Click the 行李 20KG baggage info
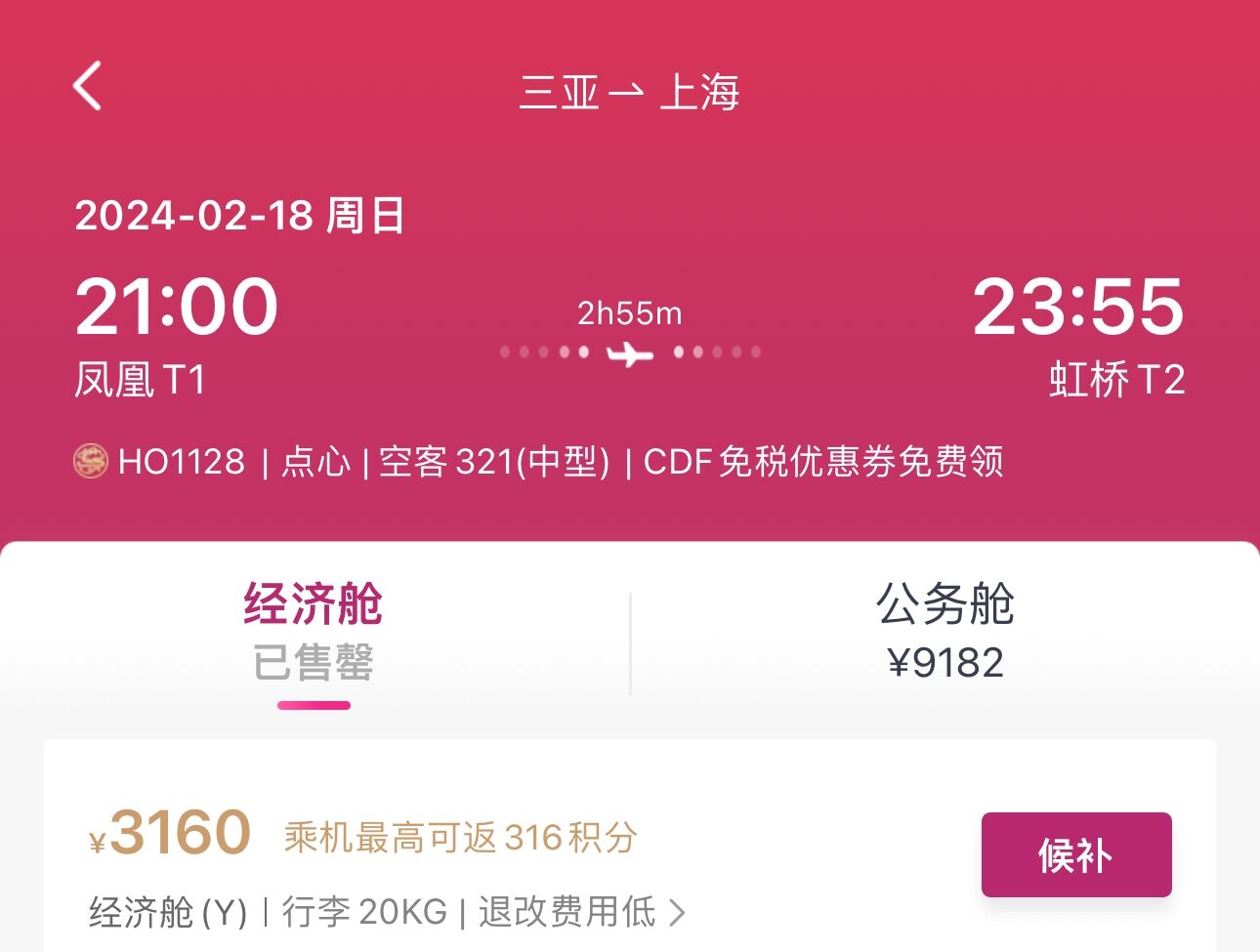 click(364, 912)
